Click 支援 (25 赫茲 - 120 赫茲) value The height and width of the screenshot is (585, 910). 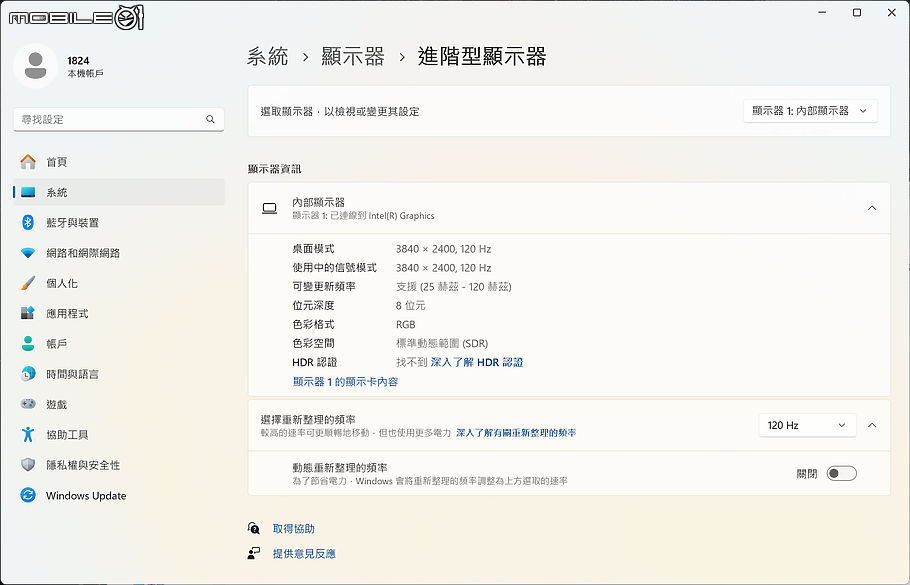pos(454,287)
